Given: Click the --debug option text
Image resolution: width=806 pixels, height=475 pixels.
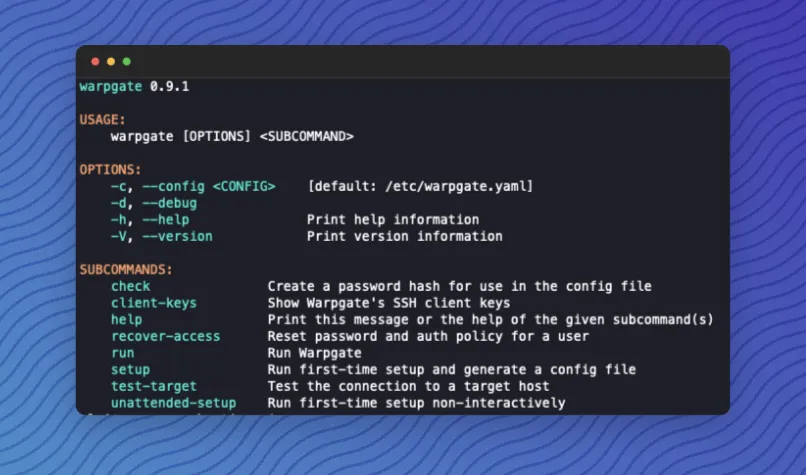Looking at the screenshot, I should 170,203.
